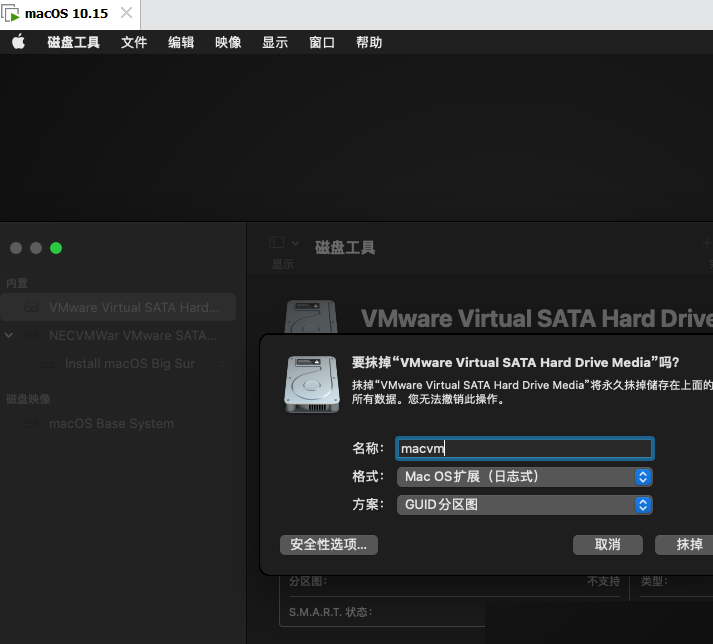Open the 显示 menu in menu bar

click(x=275, y=42)
